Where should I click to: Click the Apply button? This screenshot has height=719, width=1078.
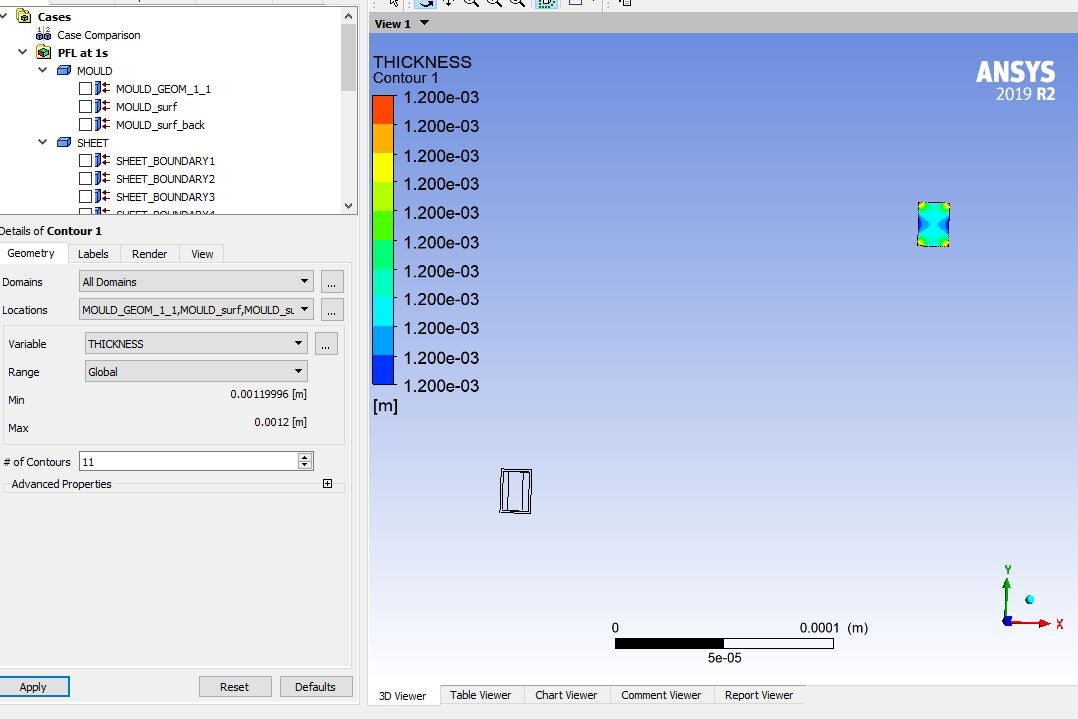[33, 687]
